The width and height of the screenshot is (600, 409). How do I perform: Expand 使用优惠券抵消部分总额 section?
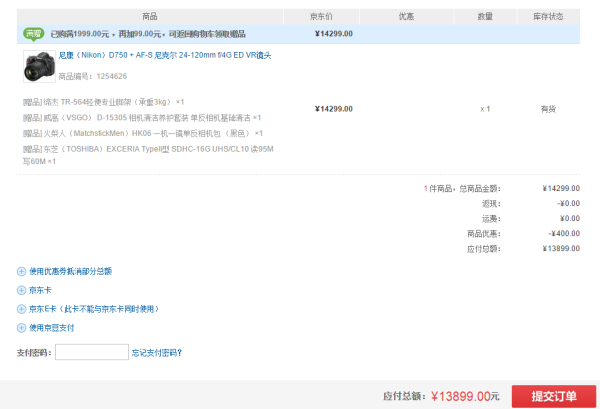(70, 271)
